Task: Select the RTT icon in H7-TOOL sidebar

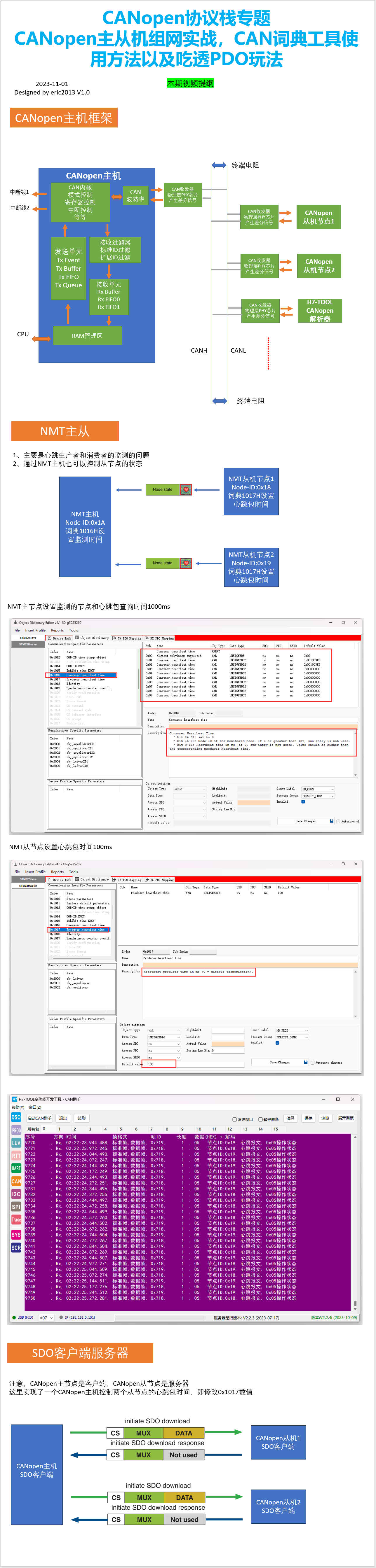Action: pyautogui.click(x=16, y=1156)
